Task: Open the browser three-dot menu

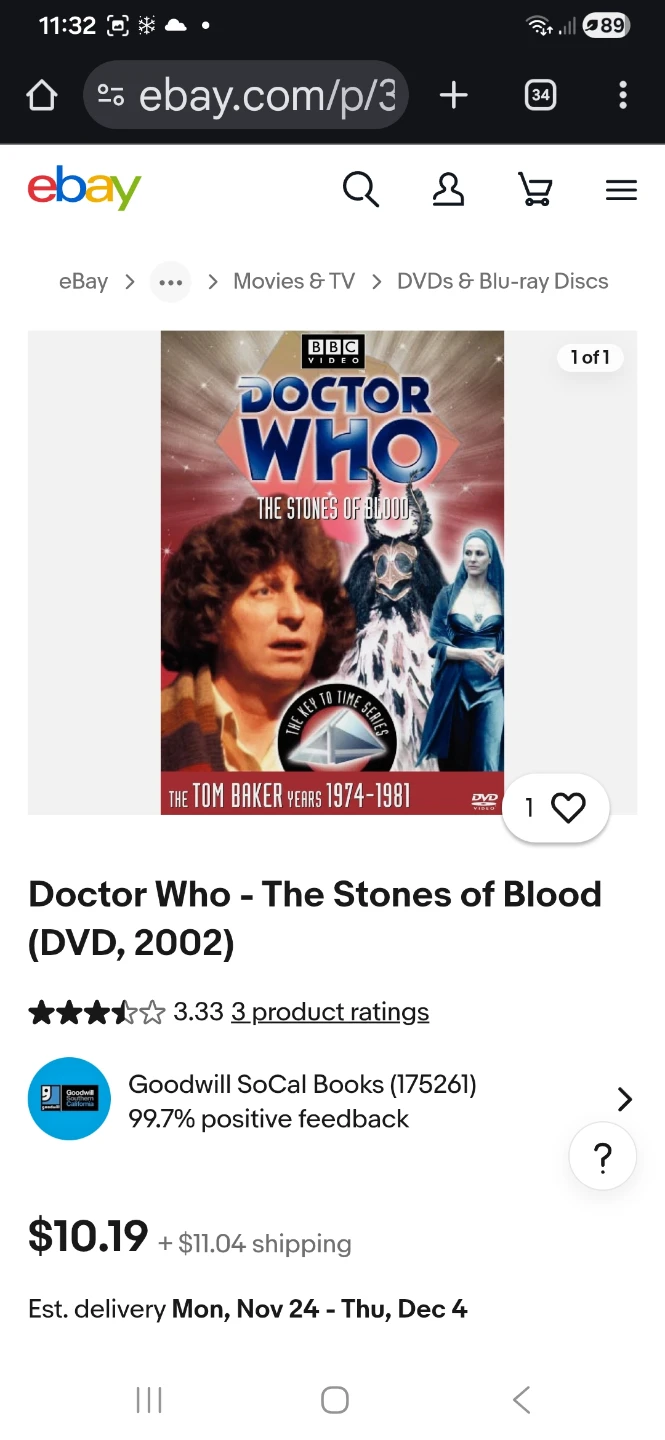Action: click(x=622, y=95)
